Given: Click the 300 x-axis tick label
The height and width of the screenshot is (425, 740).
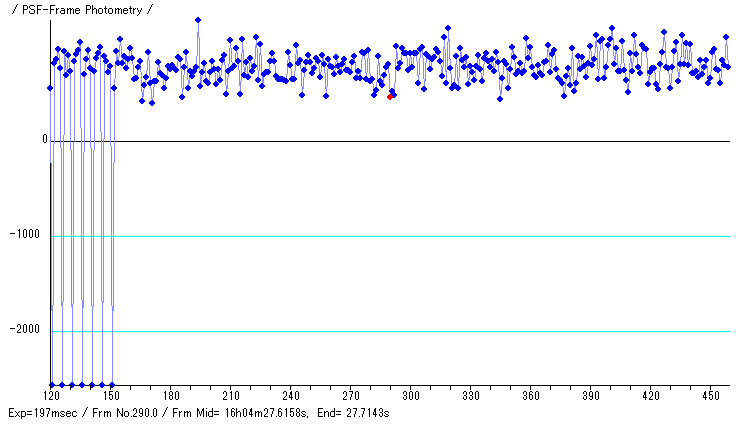Looking at the screenshot, I should tap(411, 396).
